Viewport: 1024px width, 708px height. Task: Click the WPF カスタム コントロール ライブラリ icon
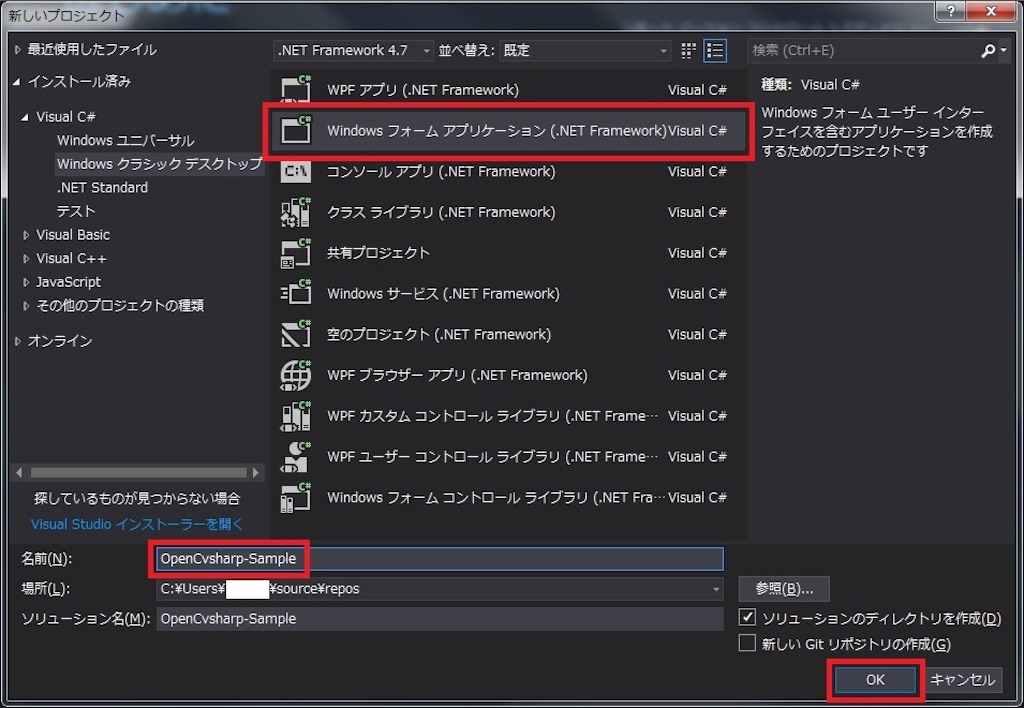pyautogui.click(x=296, y=415)
